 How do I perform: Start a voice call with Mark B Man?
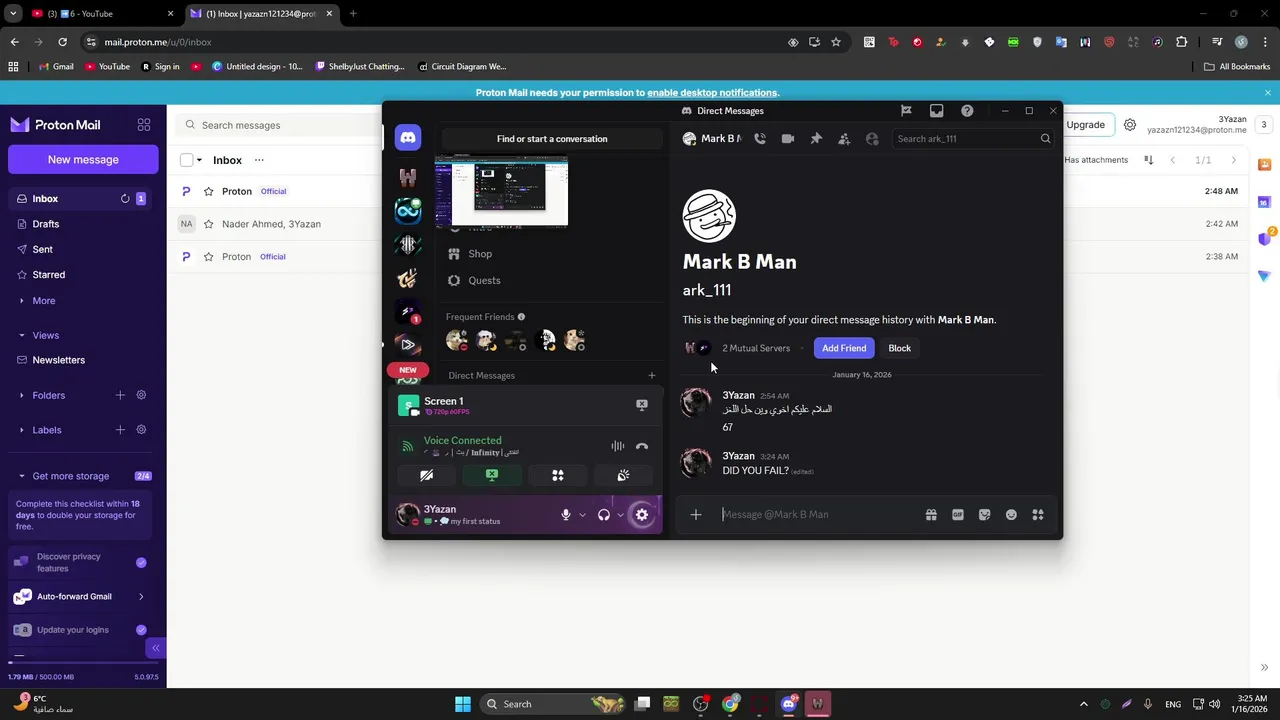tap(760, 139)
